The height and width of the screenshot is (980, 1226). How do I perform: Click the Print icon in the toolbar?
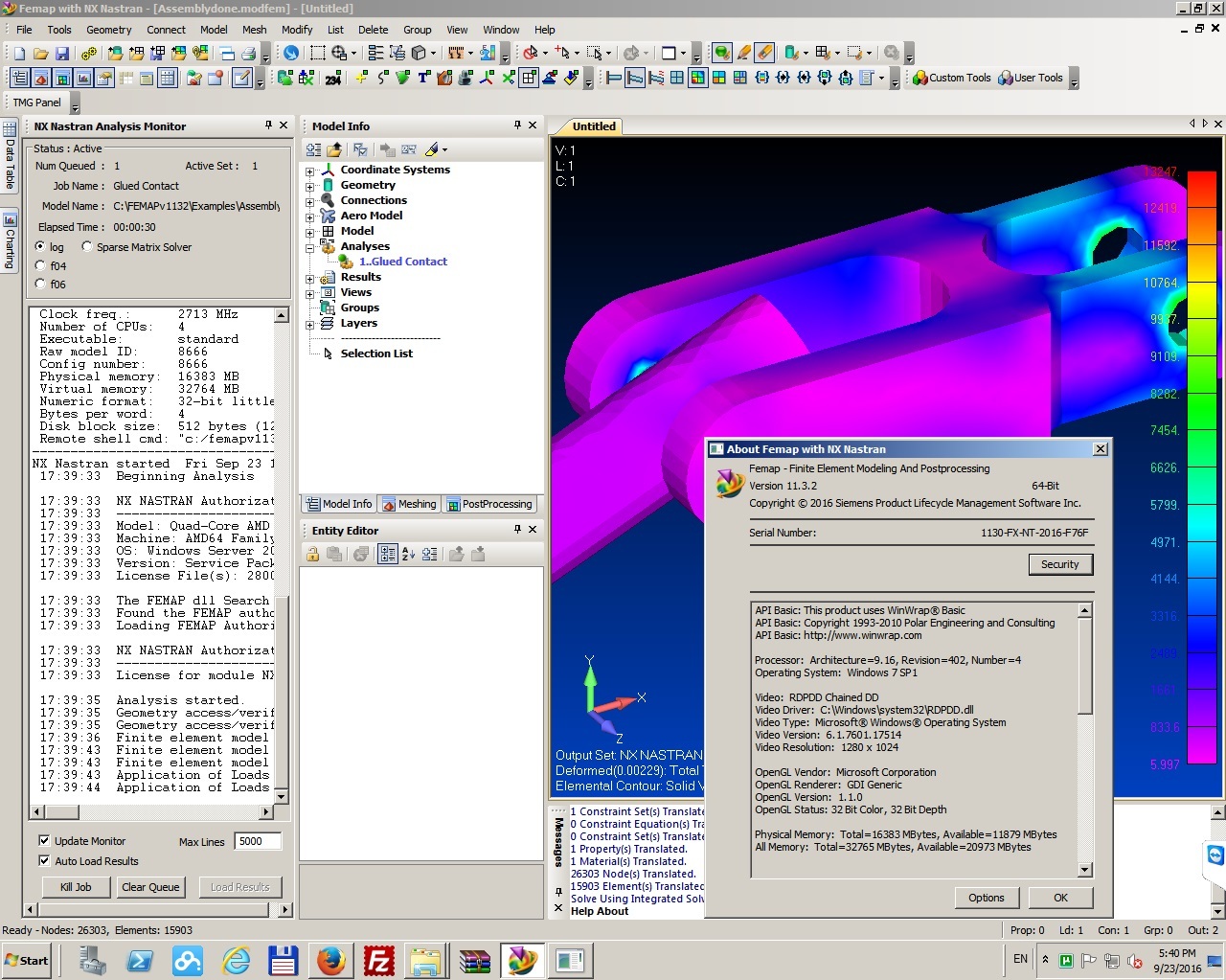coord(248,54)
